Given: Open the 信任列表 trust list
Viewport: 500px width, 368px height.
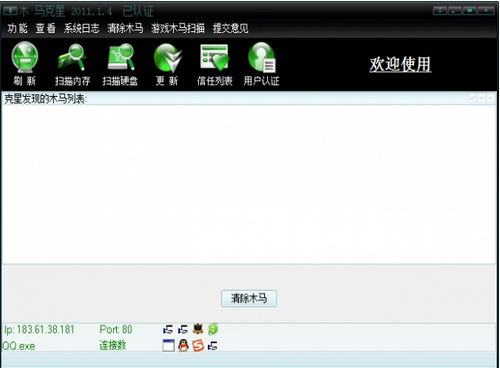Looking at the screenshot, I should 214,63.
